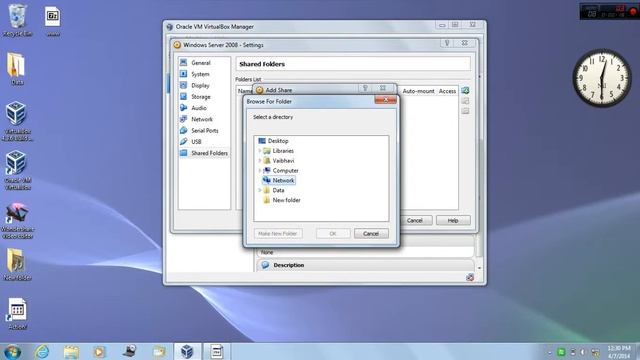Expand the Libraries tree node
The height and width of the screenshot is (360, 640).
[x=260, y=151]
